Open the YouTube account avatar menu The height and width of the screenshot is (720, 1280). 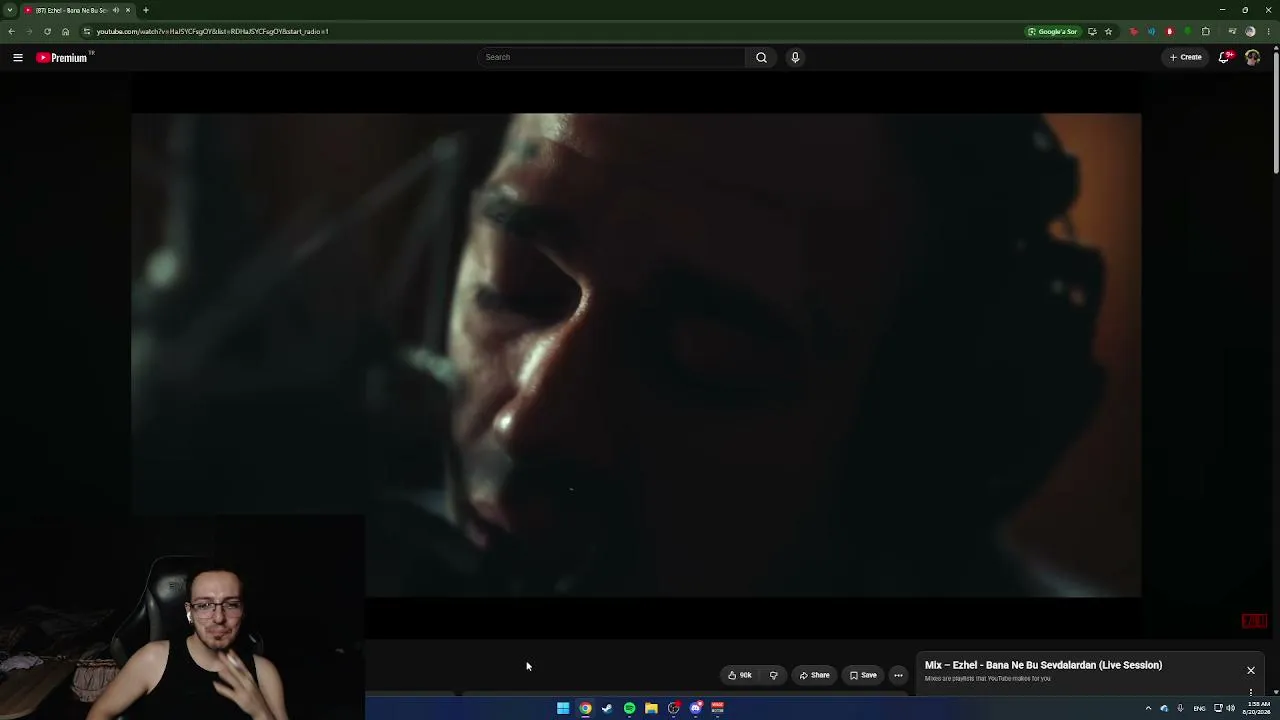click(1252, 58)
